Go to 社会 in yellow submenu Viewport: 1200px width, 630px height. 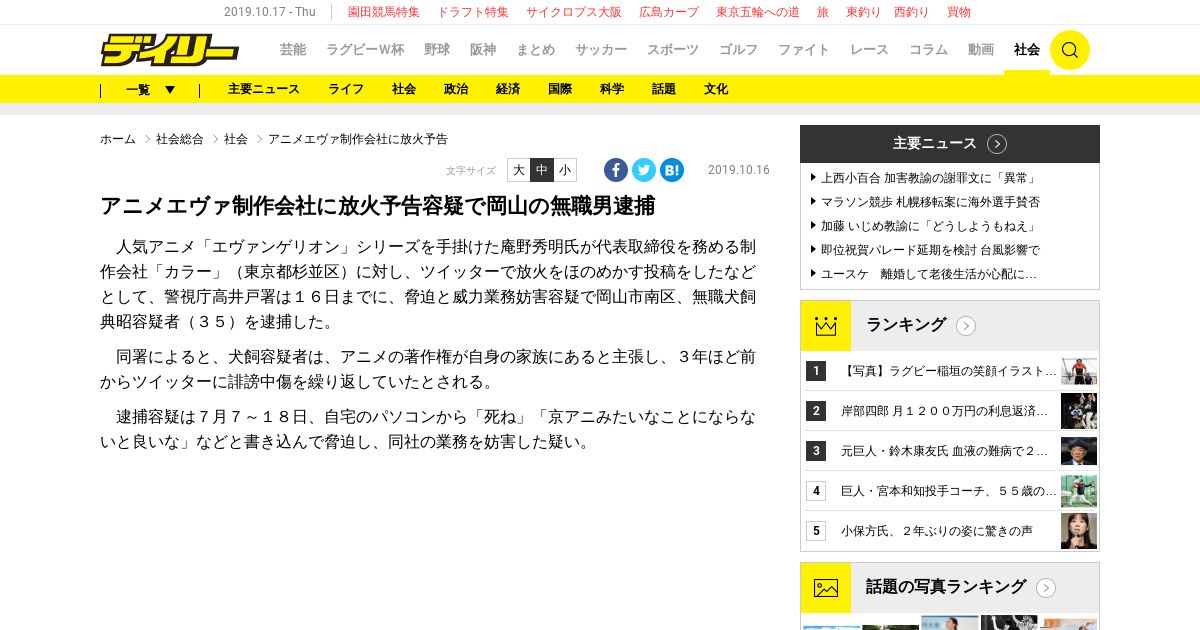tap(404, 89)
